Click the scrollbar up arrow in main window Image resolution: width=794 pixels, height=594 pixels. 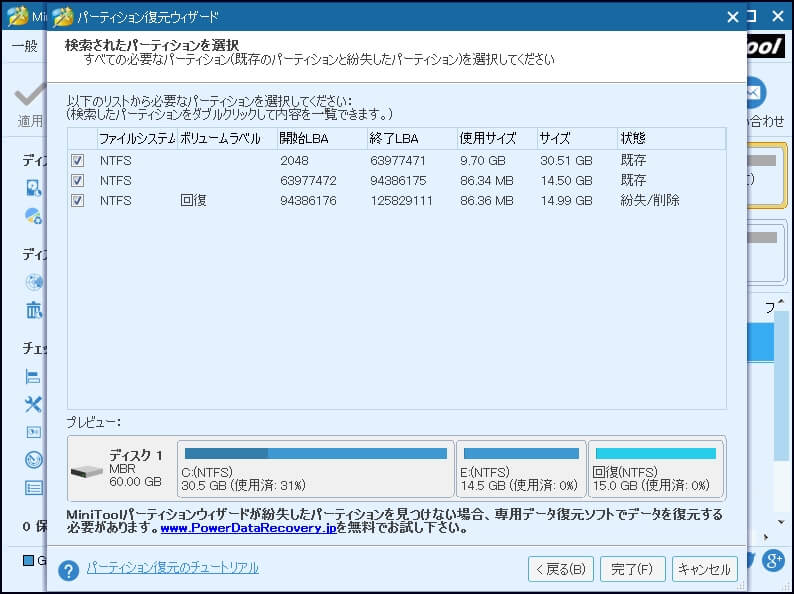click(781, 301)
